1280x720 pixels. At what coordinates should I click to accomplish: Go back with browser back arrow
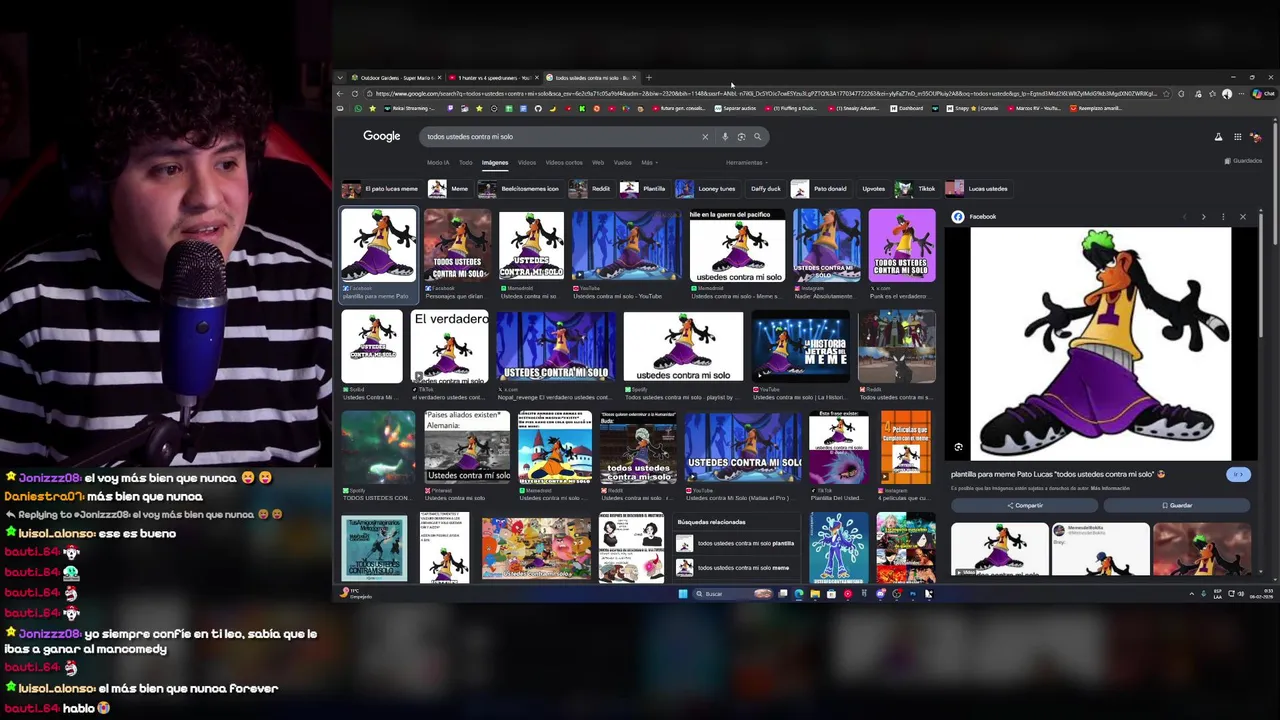click(x=340, y=93)
